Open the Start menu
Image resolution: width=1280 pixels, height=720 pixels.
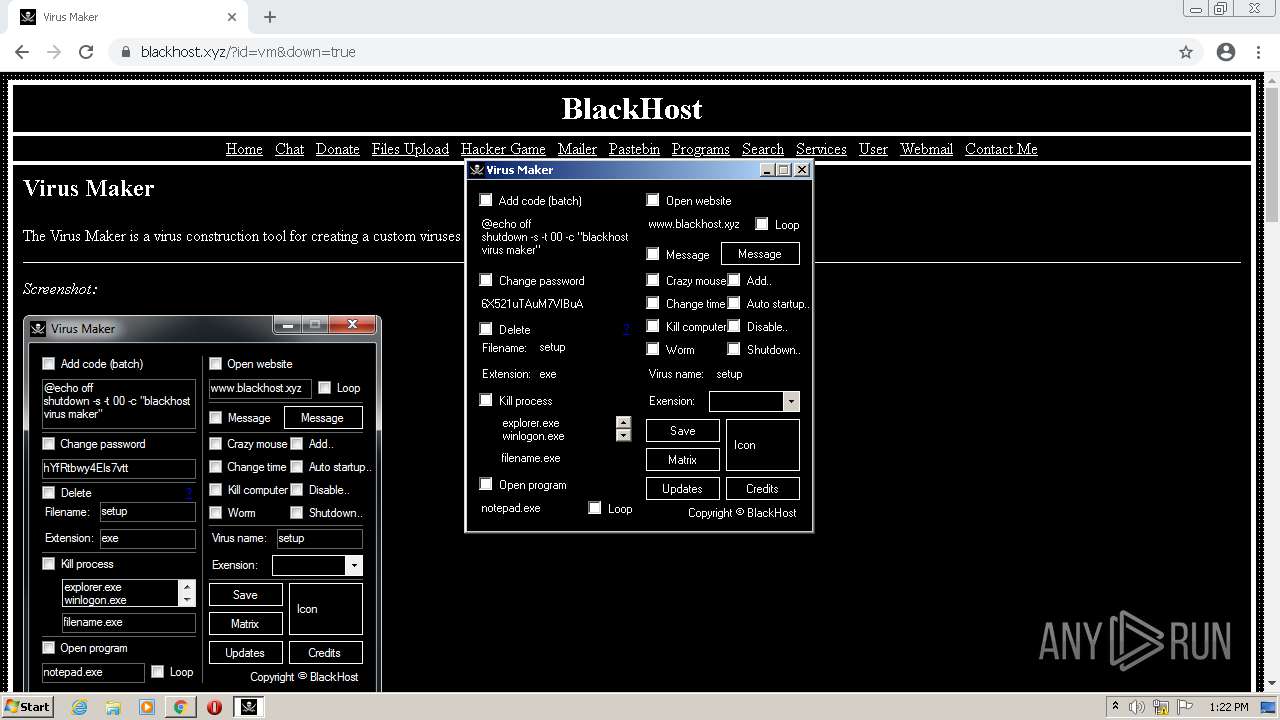[x=28, y=707]
